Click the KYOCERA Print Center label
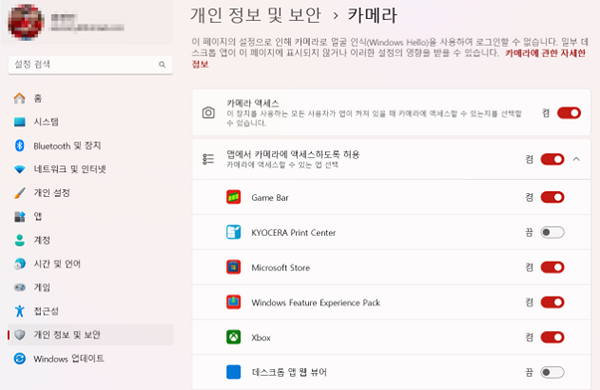 pos(293,233)
